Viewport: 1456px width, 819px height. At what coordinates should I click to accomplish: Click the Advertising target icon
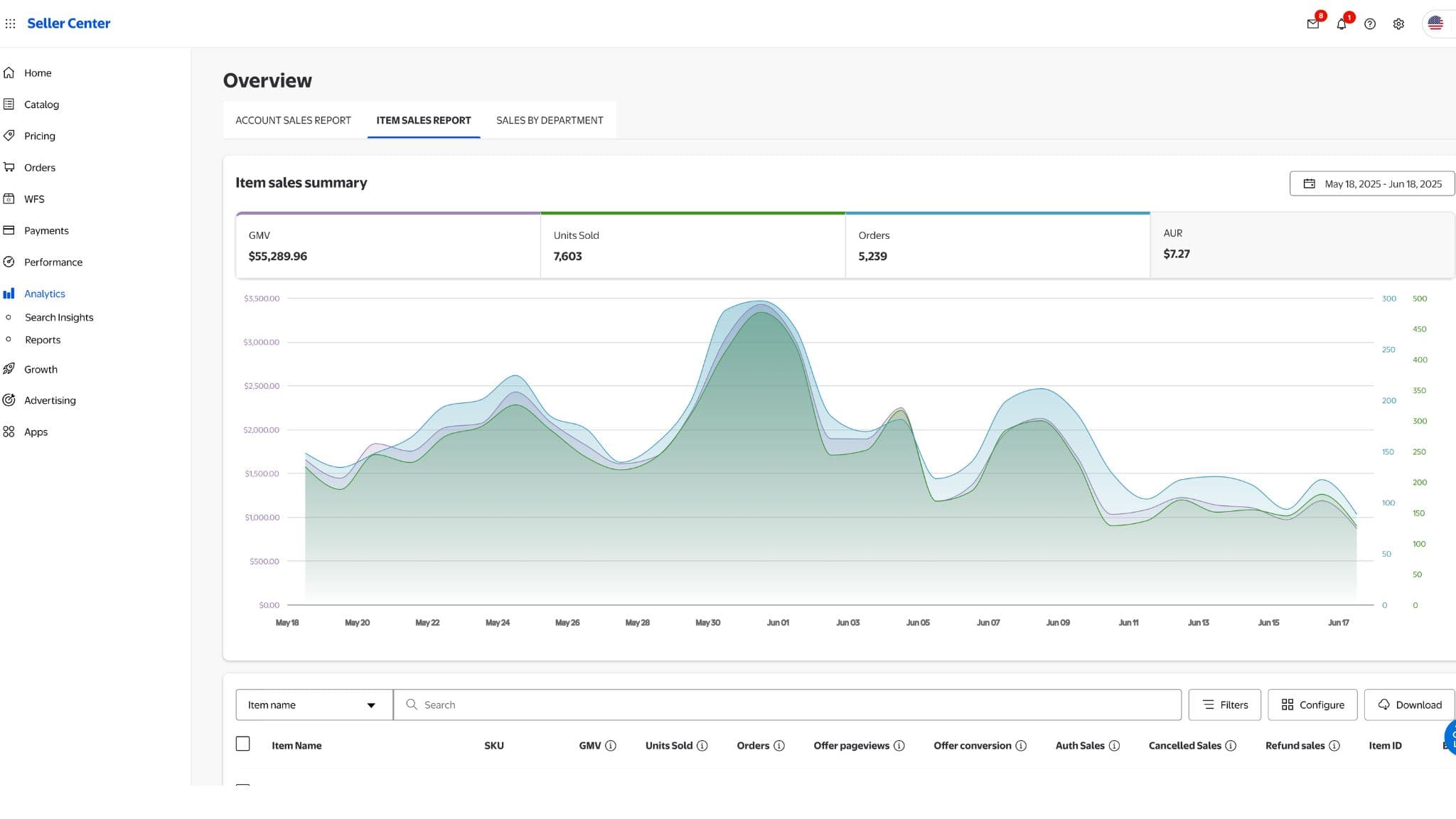(9, 400)
